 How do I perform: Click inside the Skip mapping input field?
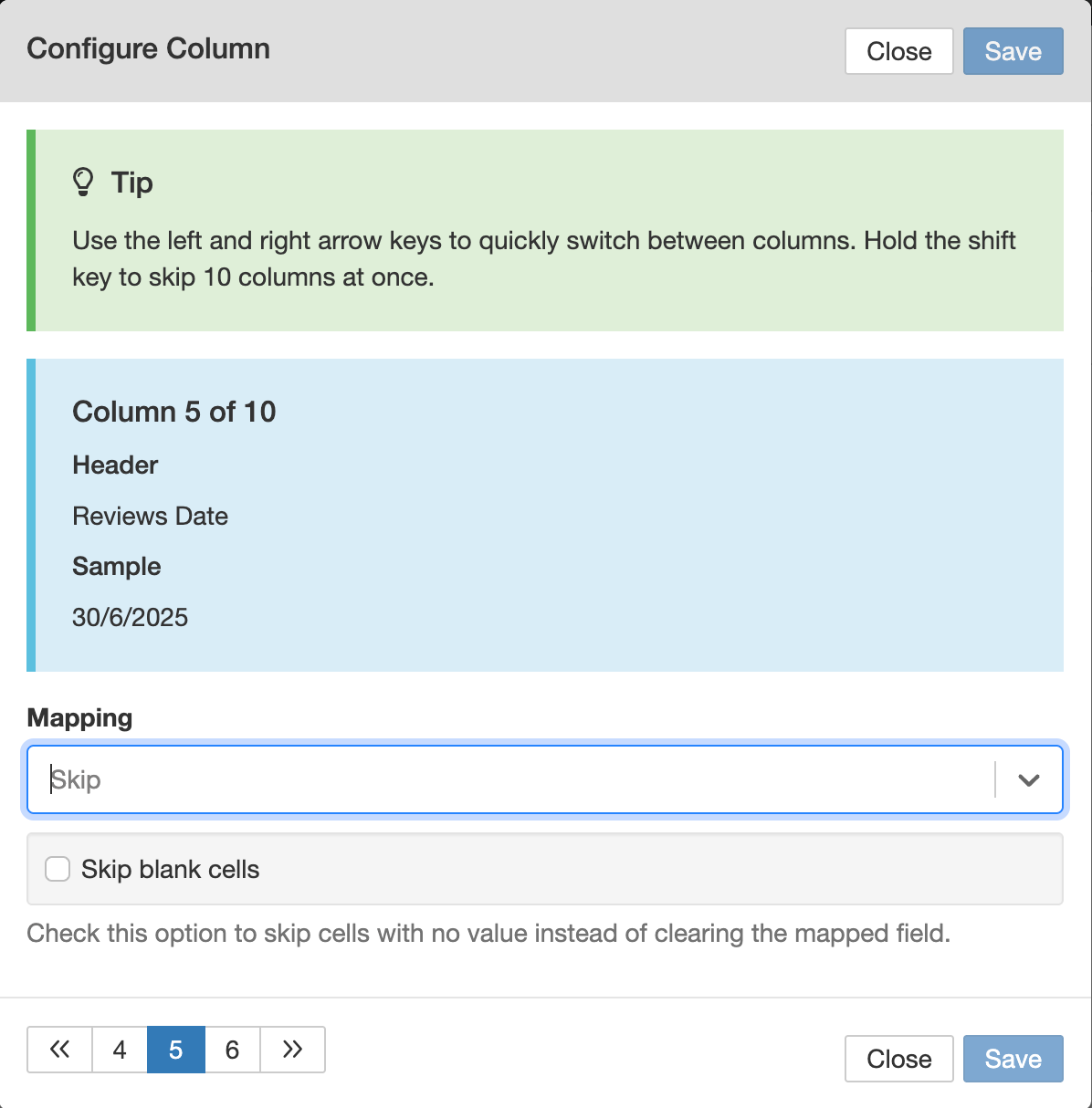point(365,779)
